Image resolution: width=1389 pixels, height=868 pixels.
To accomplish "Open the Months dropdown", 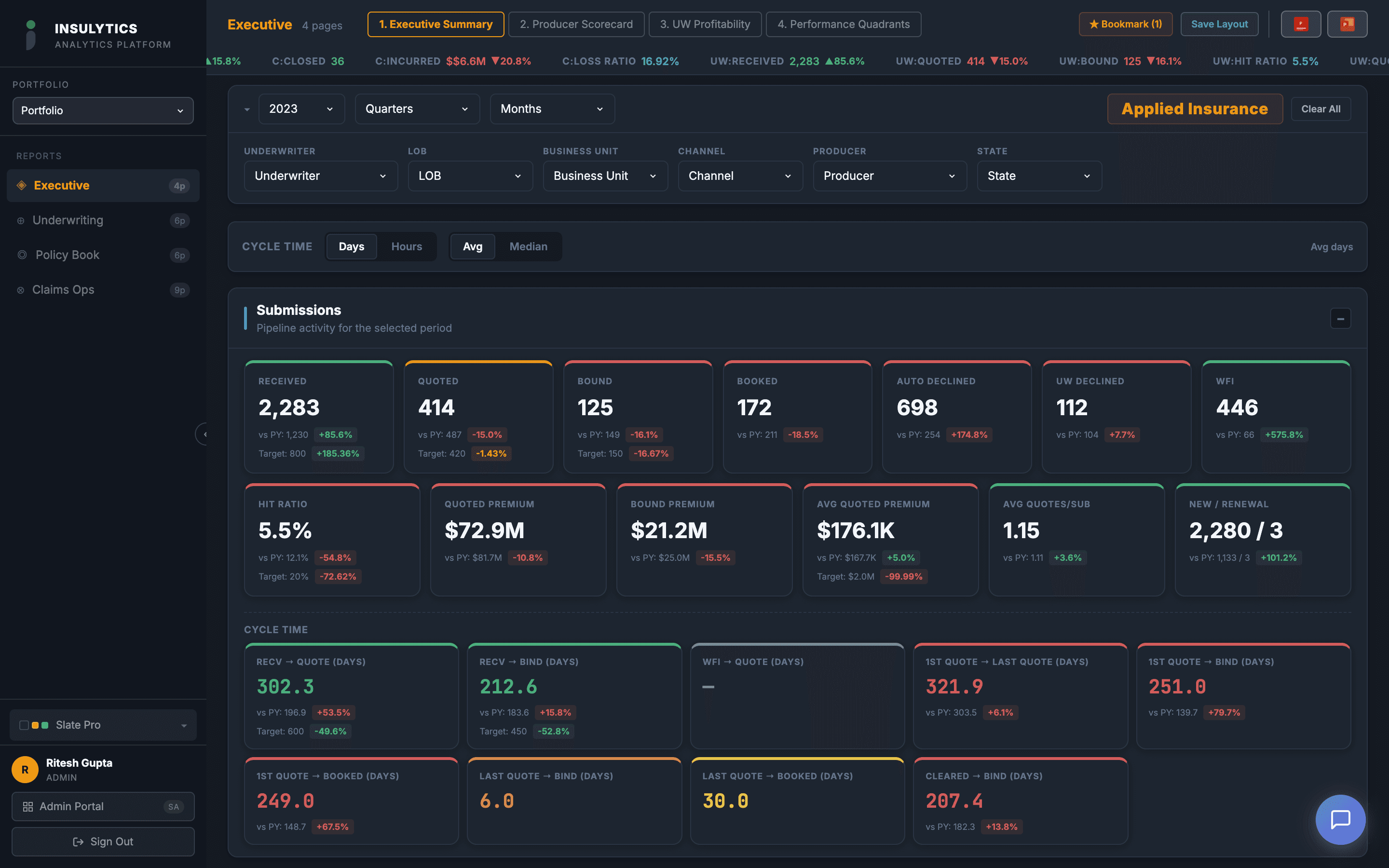I will (x=552, y=109).
